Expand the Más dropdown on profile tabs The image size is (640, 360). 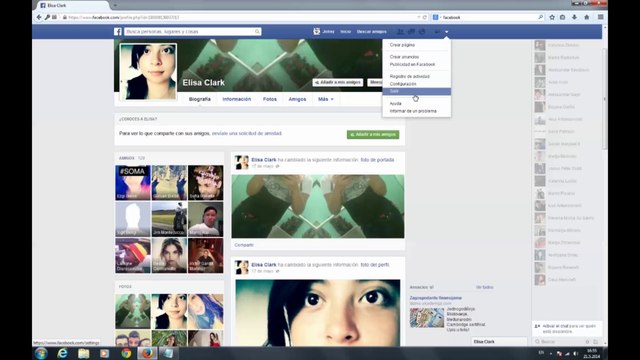326,99
